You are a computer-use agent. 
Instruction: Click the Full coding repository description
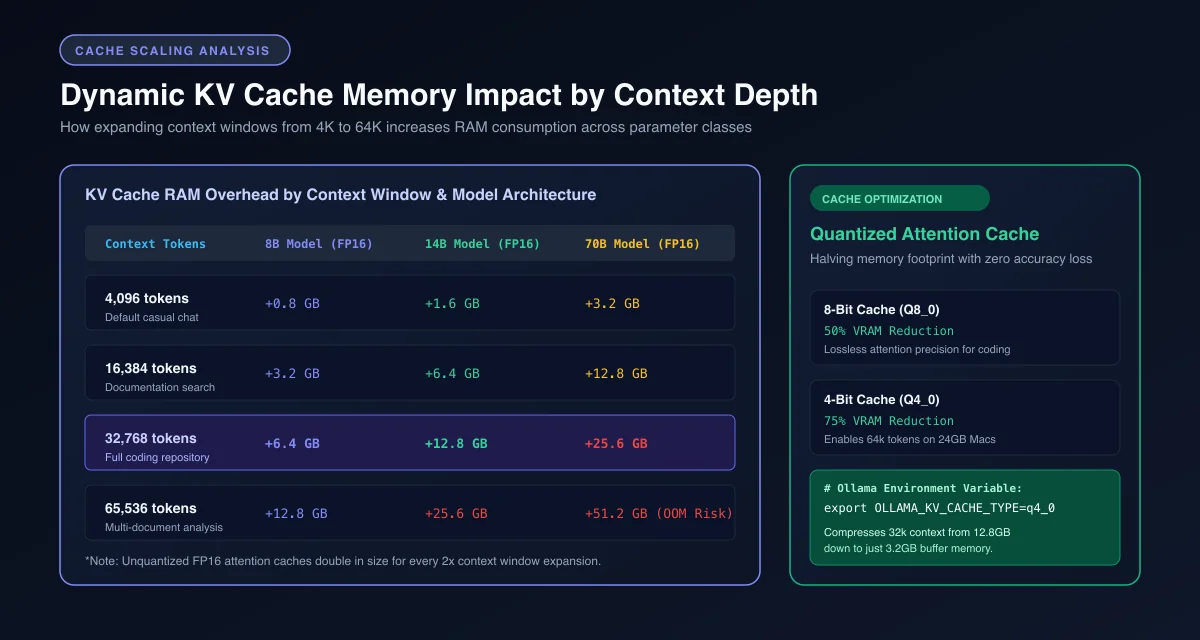click(157, 457)
